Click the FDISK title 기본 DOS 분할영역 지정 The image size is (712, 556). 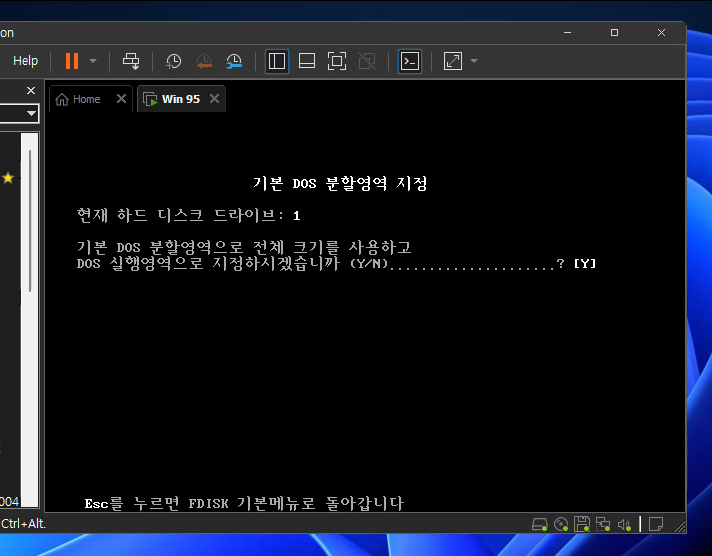click(x=340, y=183)
